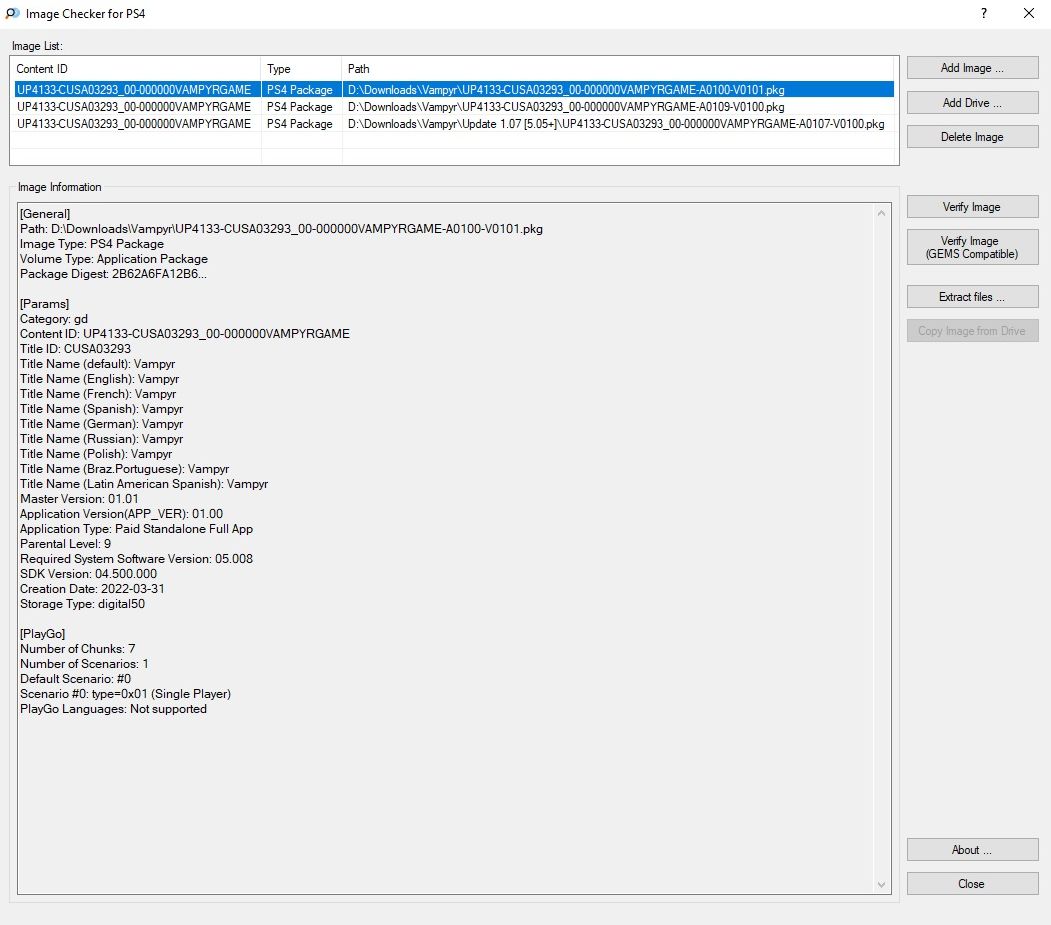This screenshot has width=1051, height=925.
Task: Click the help question mark button
Action: click(983, 14)
